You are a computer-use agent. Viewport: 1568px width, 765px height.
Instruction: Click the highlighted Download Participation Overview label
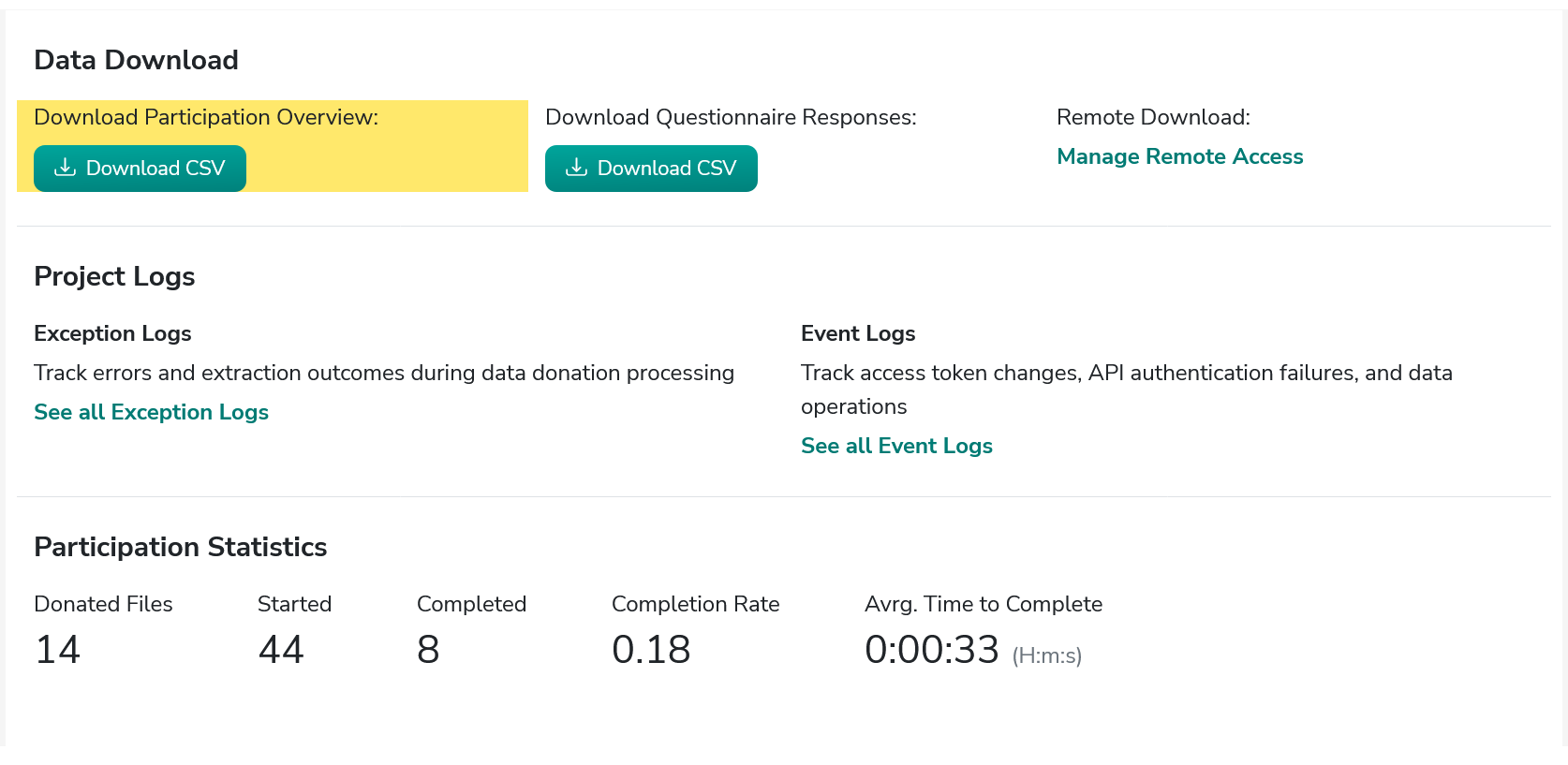pos(206,117)
